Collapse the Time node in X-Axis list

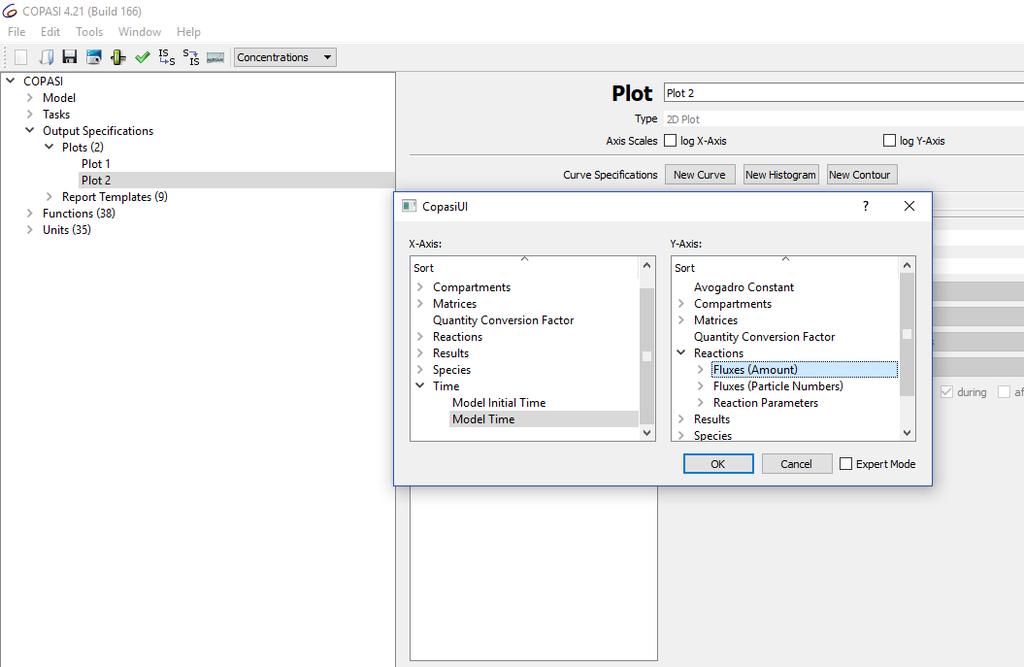pos(420,386)
